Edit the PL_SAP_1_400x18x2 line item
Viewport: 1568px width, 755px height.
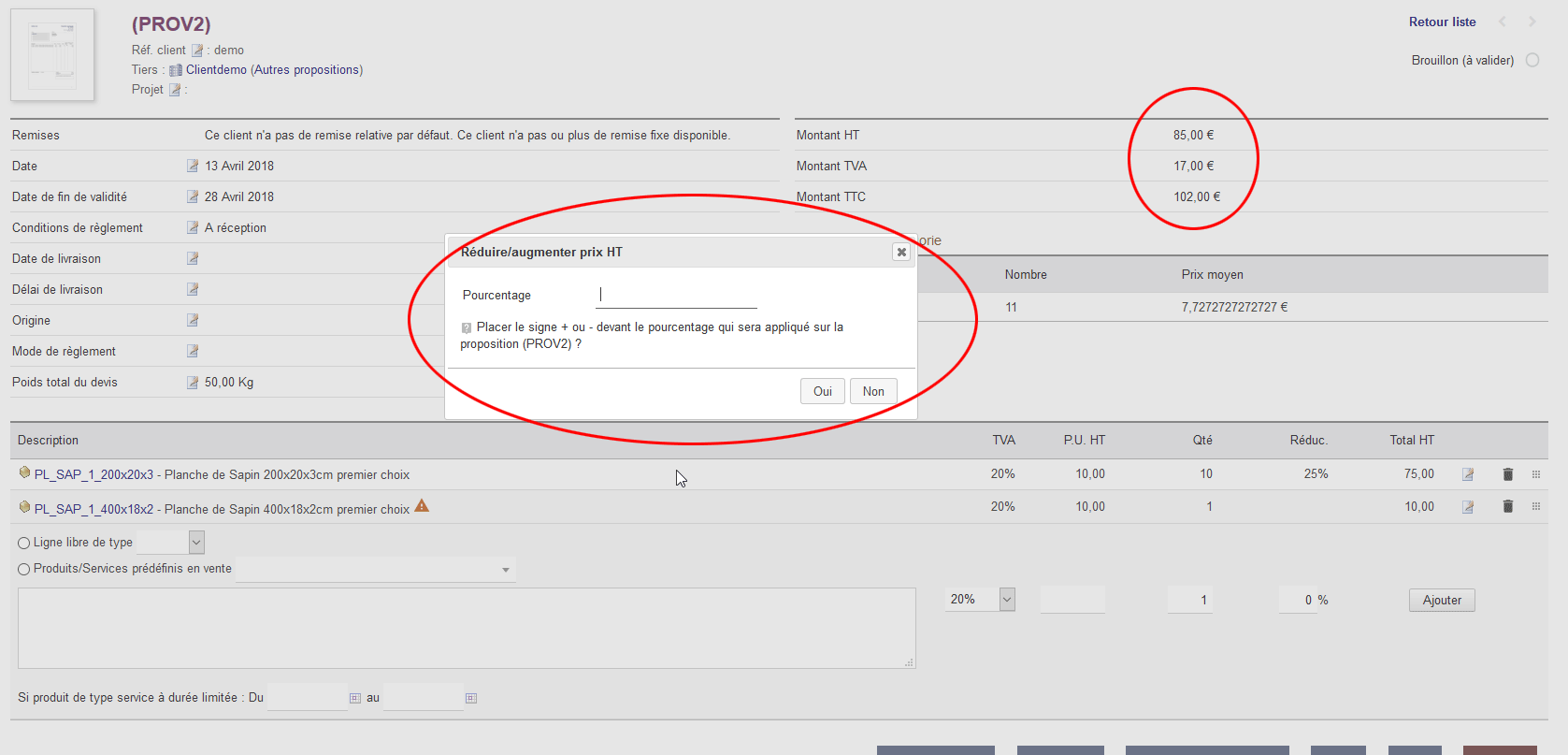(1468, 507)
